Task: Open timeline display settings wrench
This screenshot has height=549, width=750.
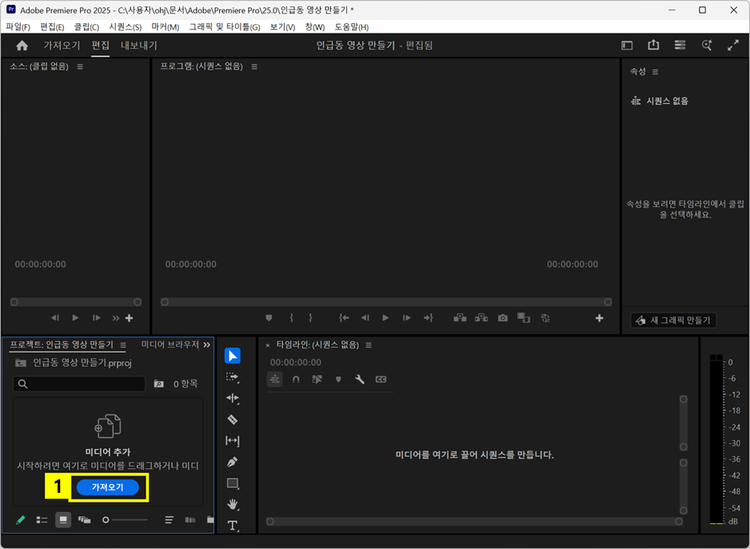Action: (359, 379)
